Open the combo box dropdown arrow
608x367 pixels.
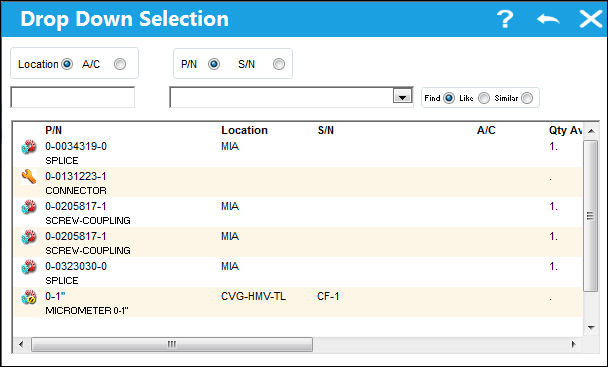[402, 96]
